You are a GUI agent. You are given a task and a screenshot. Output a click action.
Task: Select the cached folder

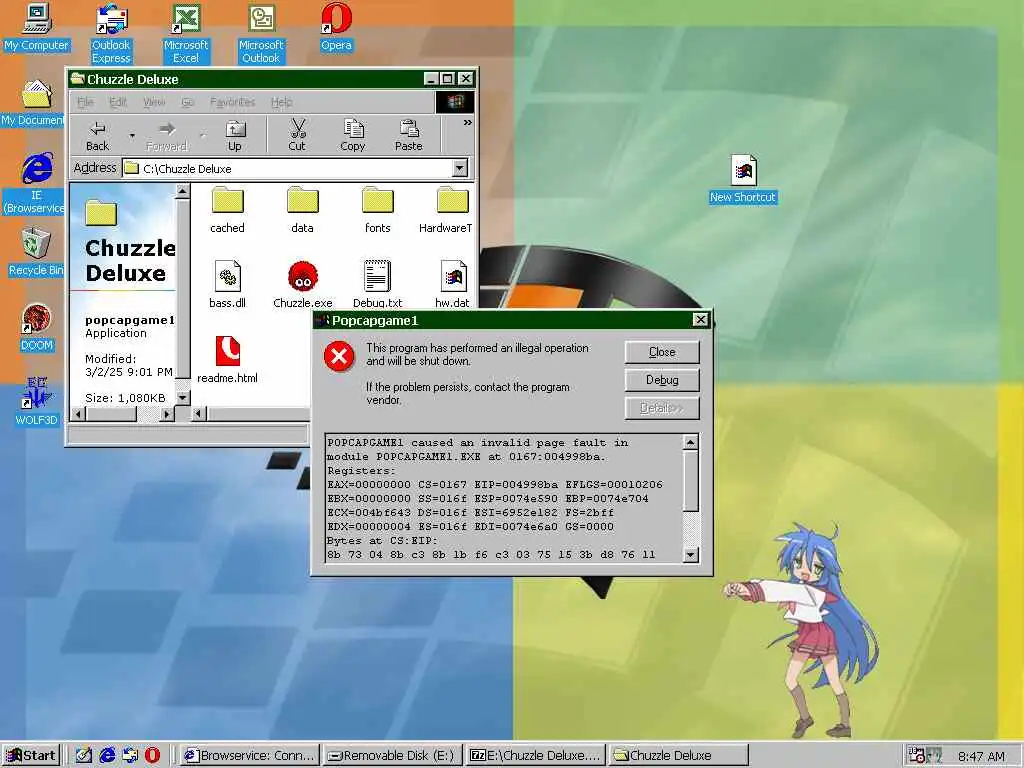[227, 210]
